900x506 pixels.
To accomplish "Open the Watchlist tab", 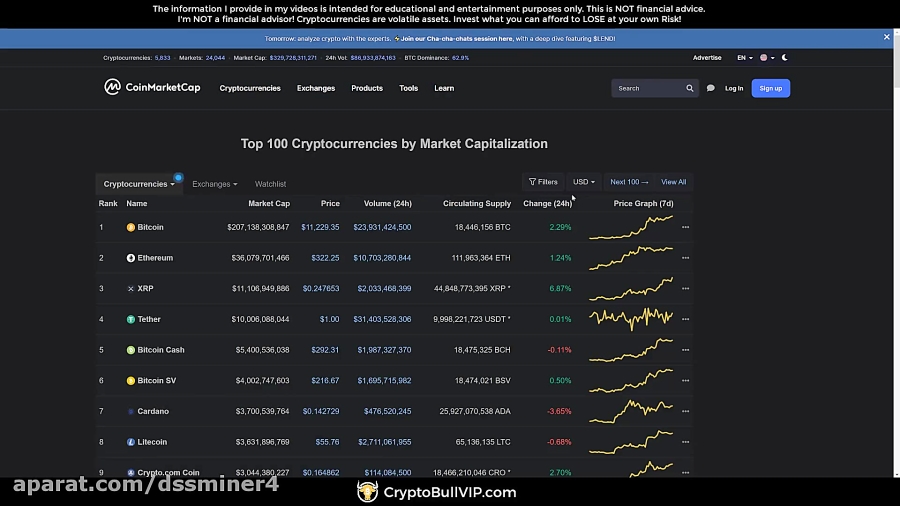I will click(x=270, y=184).
